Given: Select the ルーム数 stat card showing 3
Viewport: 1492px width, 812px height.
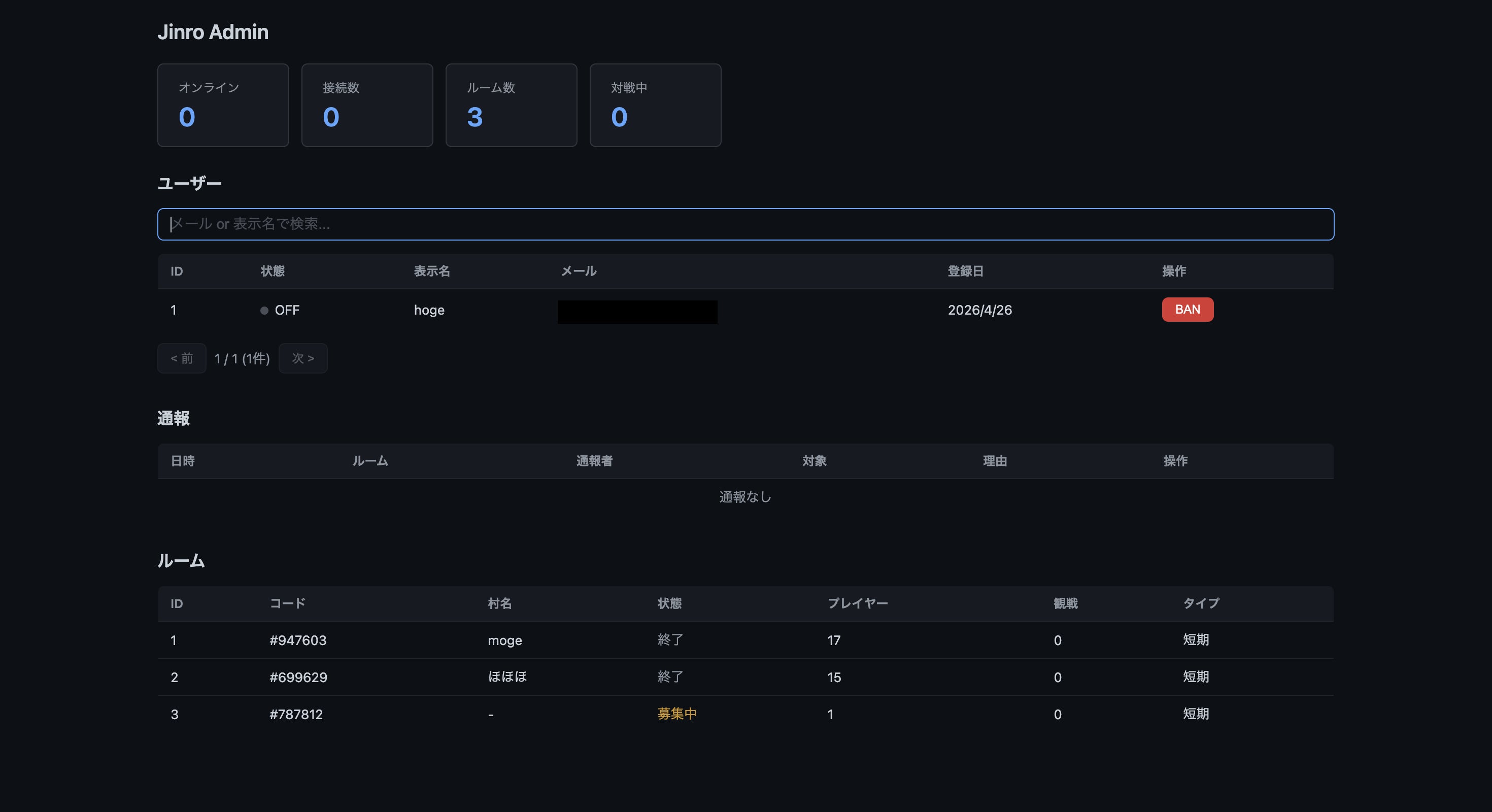Looking at the screenshot, I should (x=511, y=105).
